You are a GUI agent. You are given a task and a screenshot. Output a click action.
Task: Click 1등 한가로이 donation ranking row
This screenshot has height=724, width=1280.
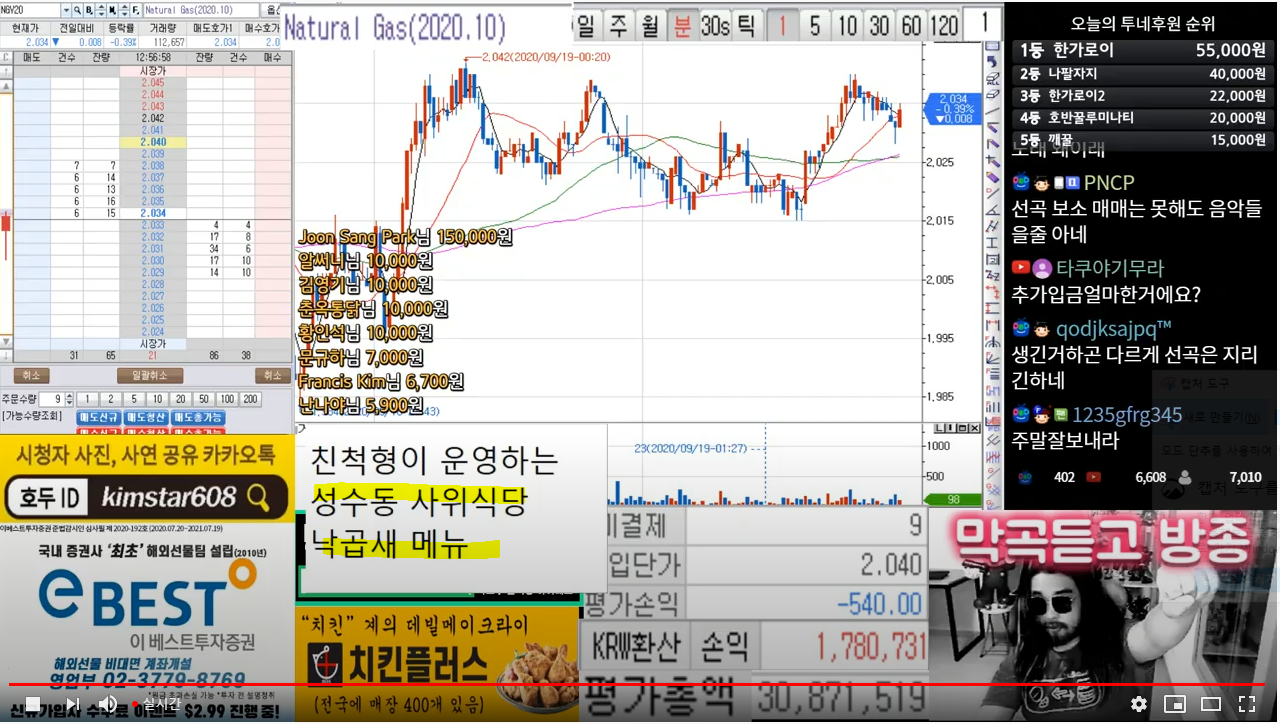[x=1144, y=50]
